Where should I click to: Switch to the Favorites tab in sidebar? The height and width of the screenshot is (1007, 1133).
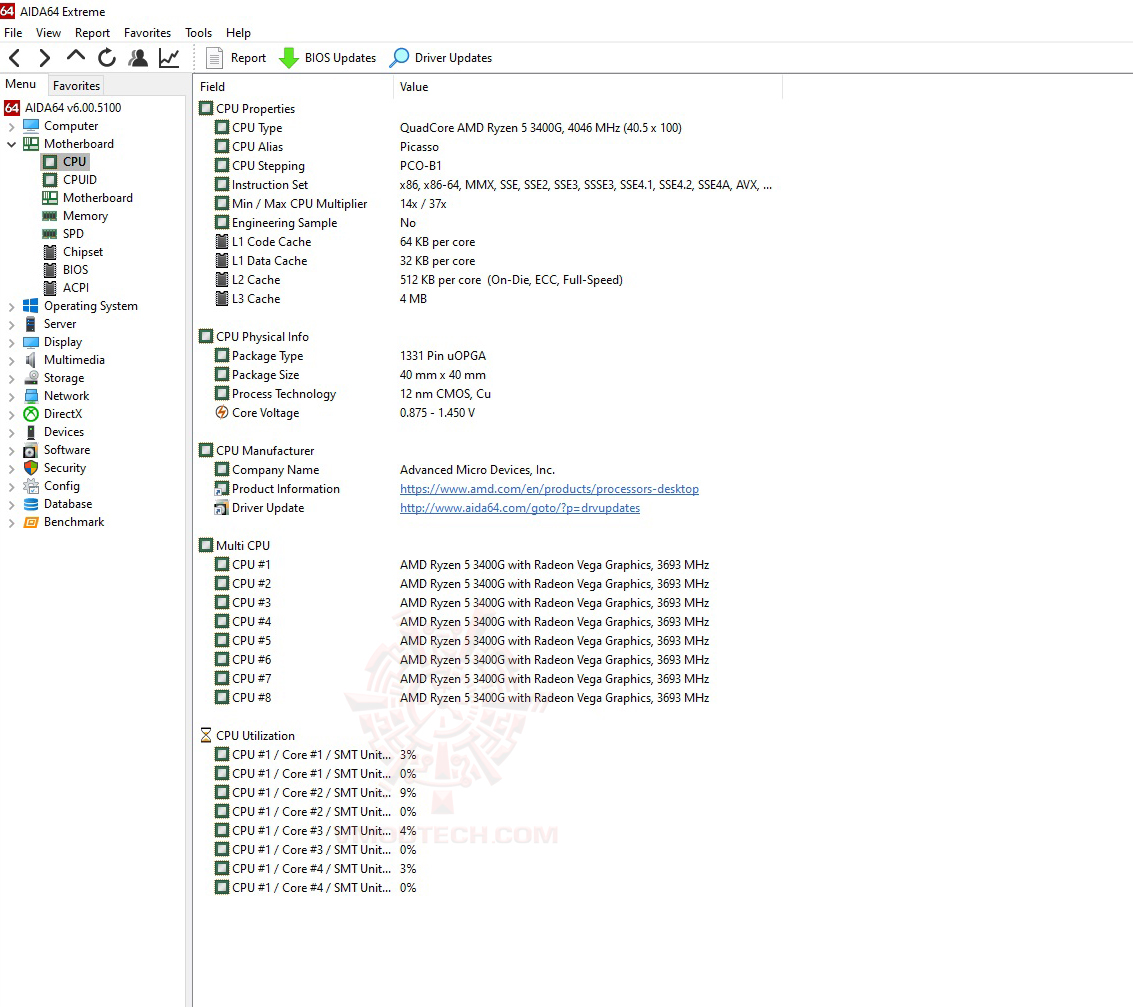pyautogui.click(x=76, y=85)
